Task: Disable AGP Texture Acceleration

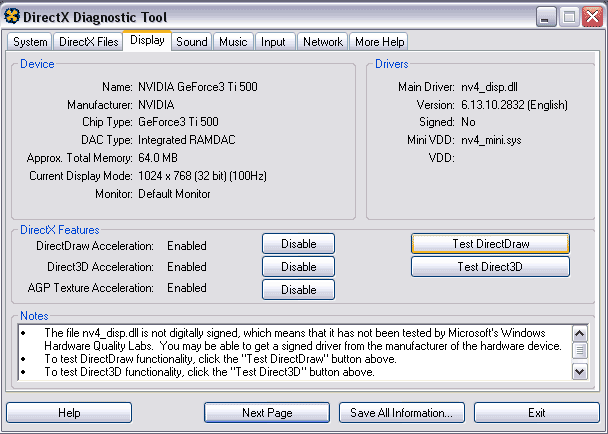Action: (298, 290)
